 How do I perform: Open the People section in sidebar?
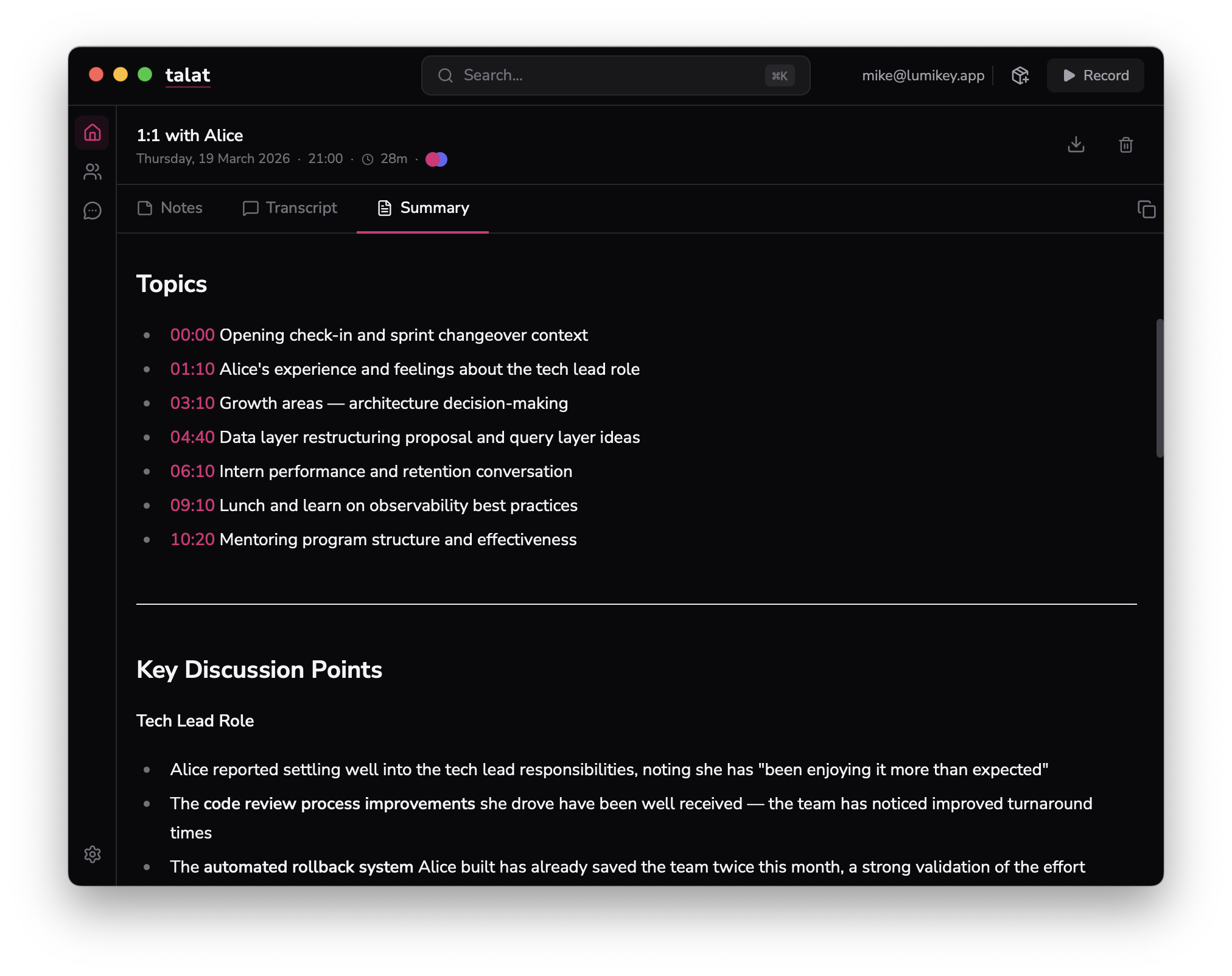(x=92, y=172)
